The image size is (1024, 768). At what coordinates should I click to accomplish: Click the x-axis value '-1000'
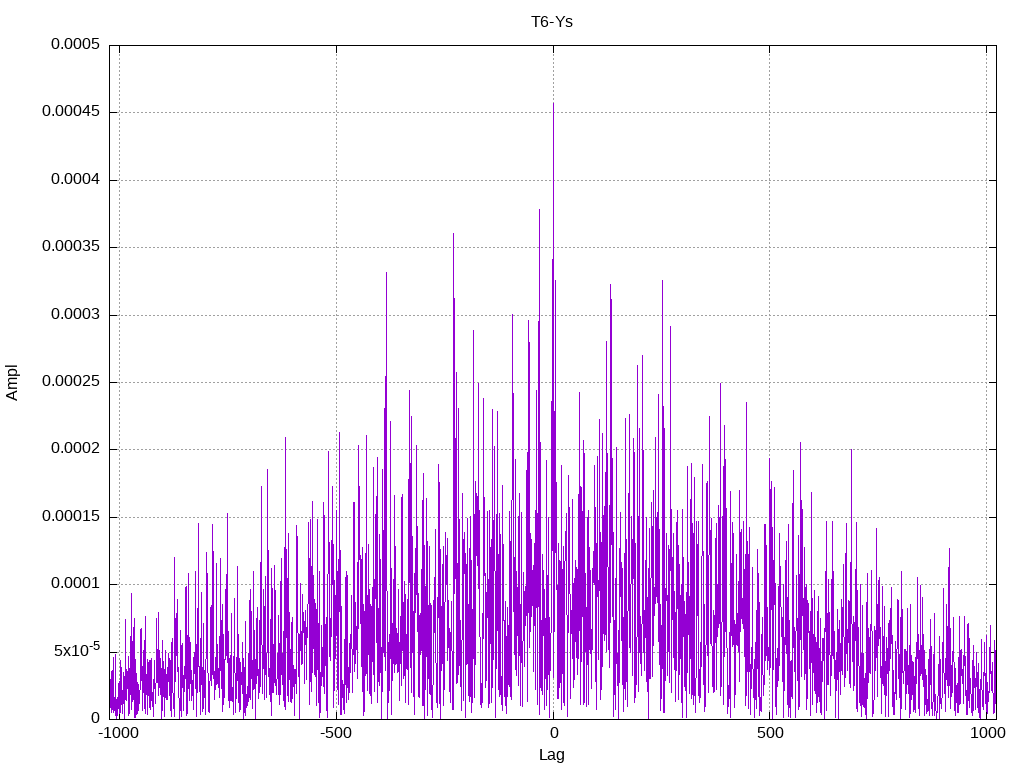pyautogui.click(x=119, y=733)
